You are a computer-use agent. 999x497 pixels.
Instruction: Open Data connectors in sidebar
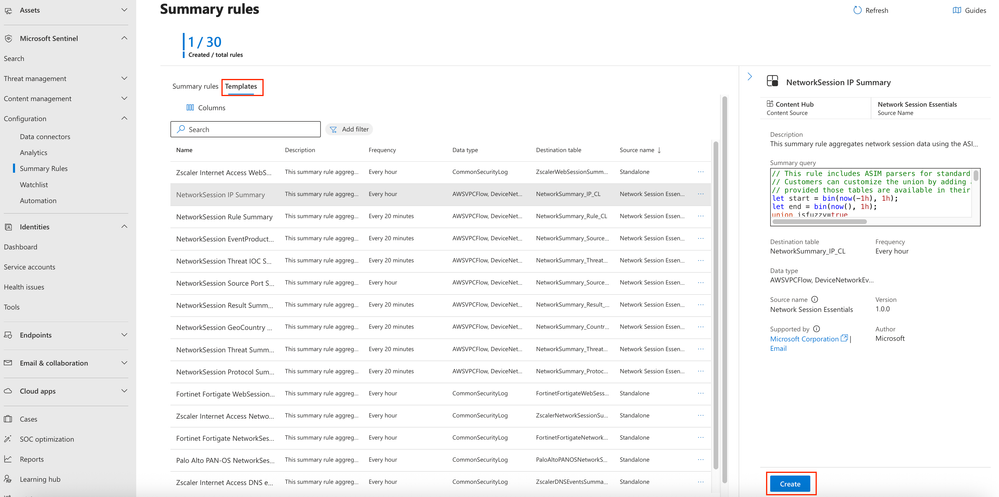pyautogui.click(x=45, y=136)
